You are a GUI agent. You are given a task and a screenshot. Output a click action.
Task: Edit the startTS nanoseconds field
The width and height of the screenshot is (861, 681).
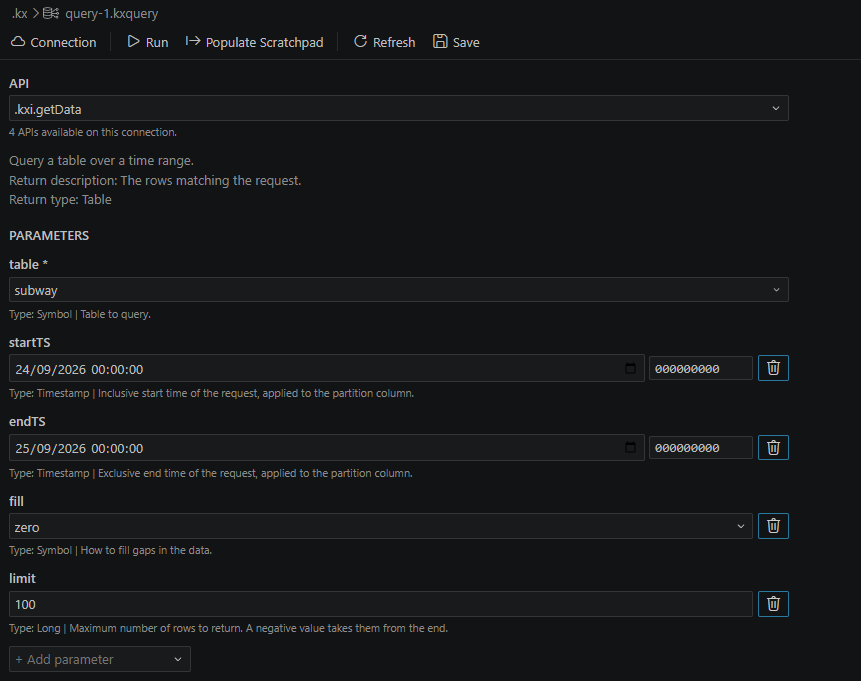701,368
